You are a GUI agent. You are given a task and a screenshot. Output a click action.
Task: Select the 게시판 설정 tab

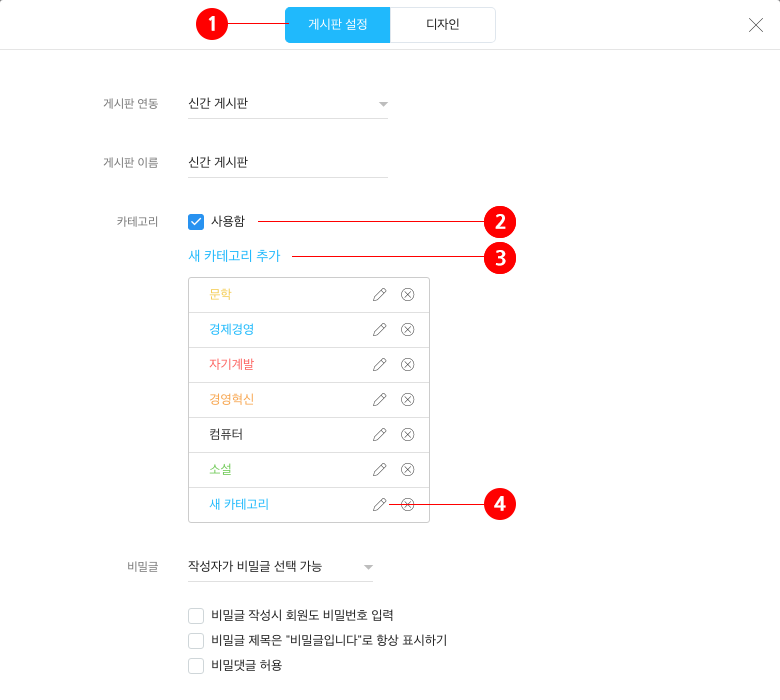(x=337, y=24)
